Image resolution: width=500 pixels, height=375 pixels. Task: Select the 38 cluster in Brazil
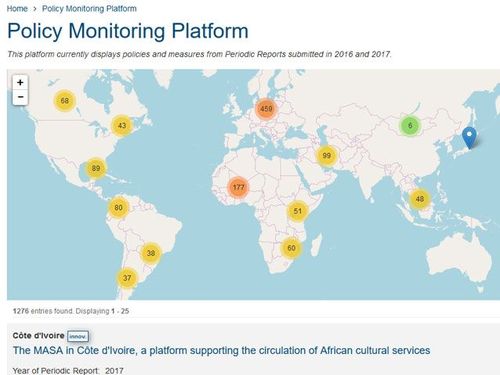pos(151,253)
